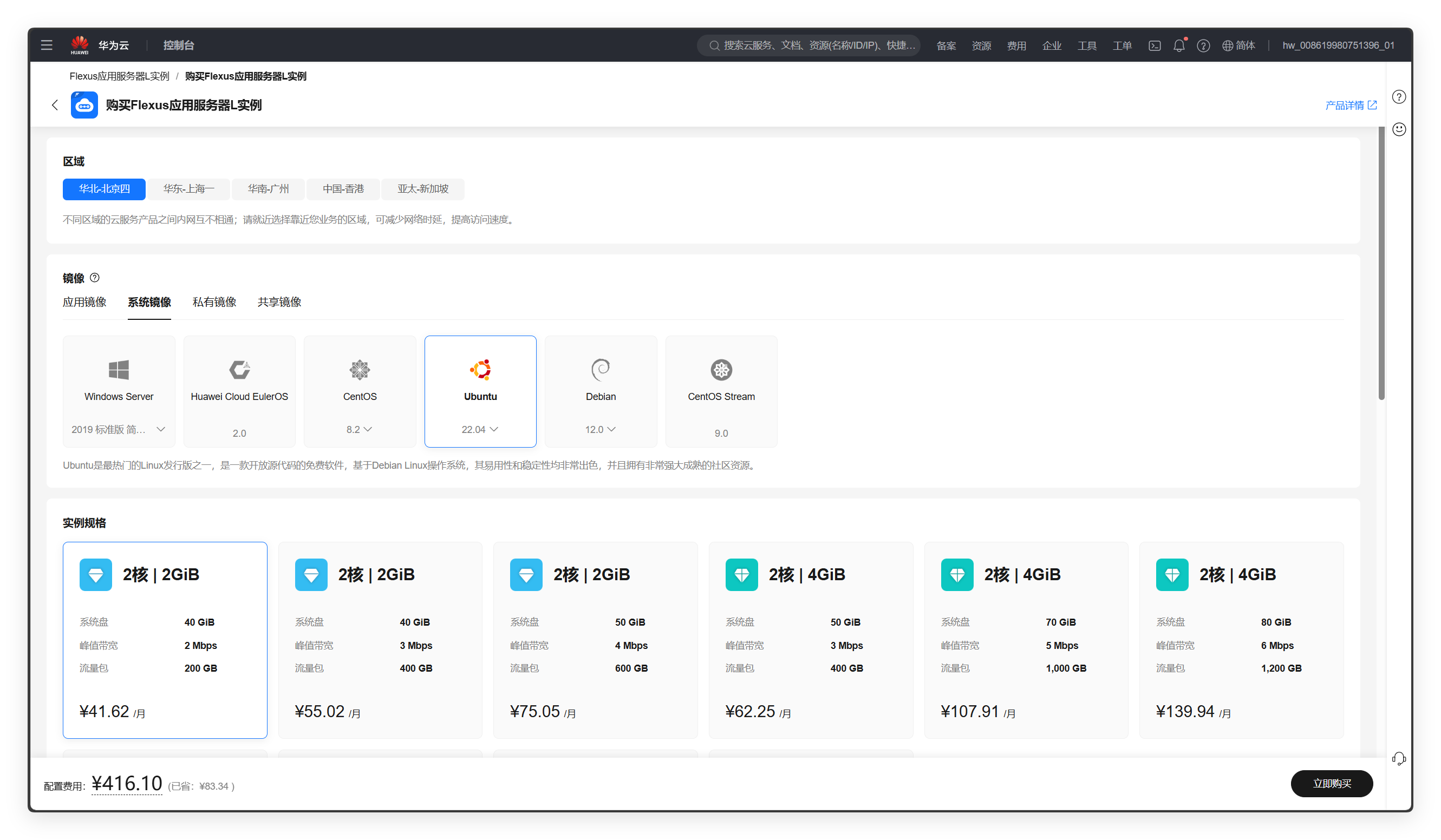
Task: Click the page vertical scrollbar
Action: tap(1381, 263)
